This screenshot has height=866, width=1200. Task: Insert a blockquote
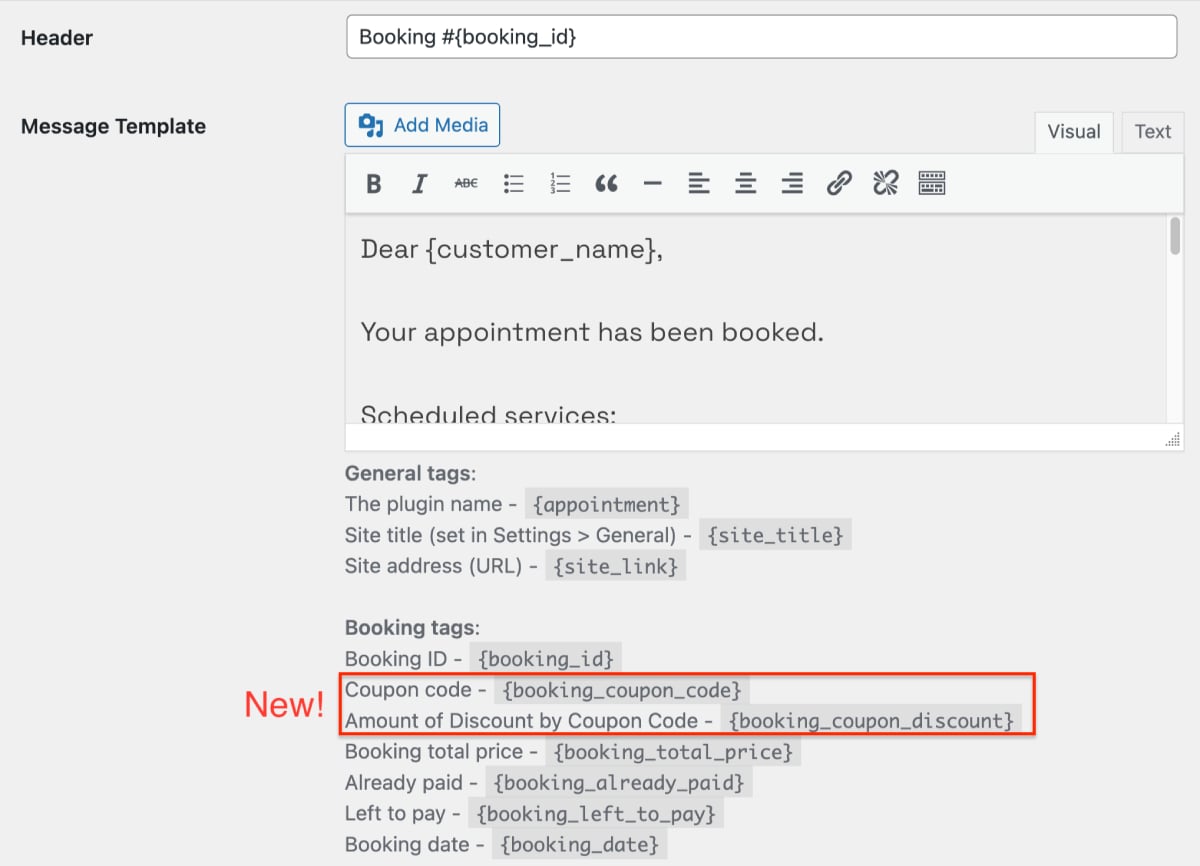click(606, 183)
